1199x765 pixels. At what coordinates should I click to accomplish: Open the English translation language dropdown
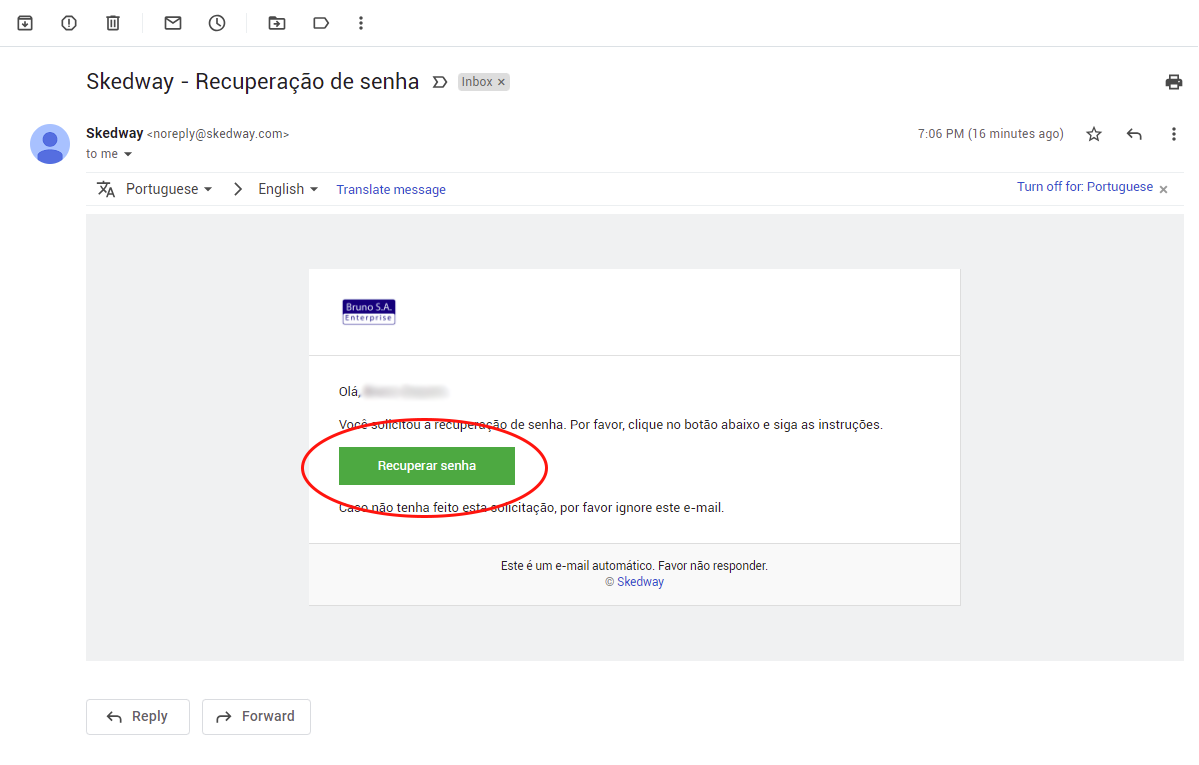coord(287,188)
